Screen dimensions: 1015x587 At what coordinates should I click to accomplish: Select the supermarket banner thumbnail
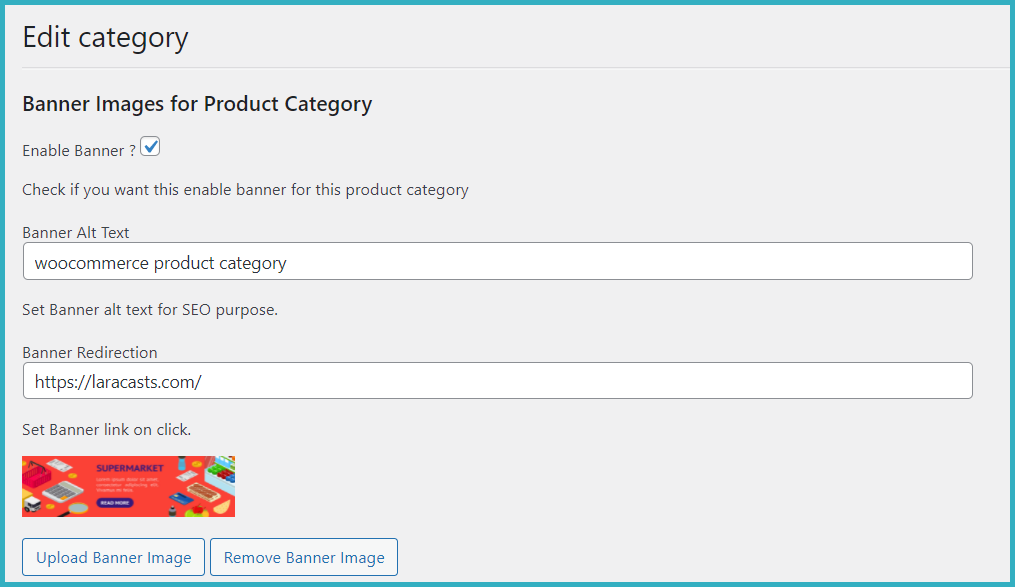128,486
